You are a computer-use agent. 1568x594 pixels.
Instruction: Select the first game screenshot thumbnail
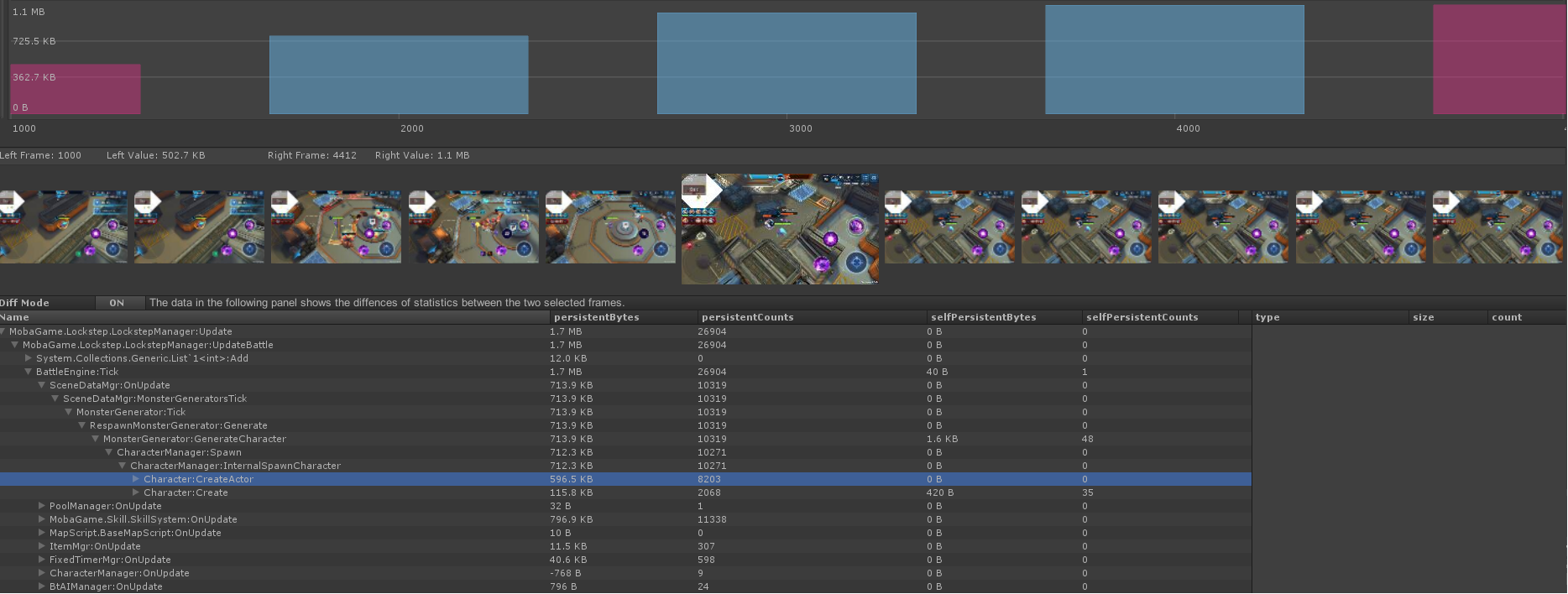click(x=63, y=227)
